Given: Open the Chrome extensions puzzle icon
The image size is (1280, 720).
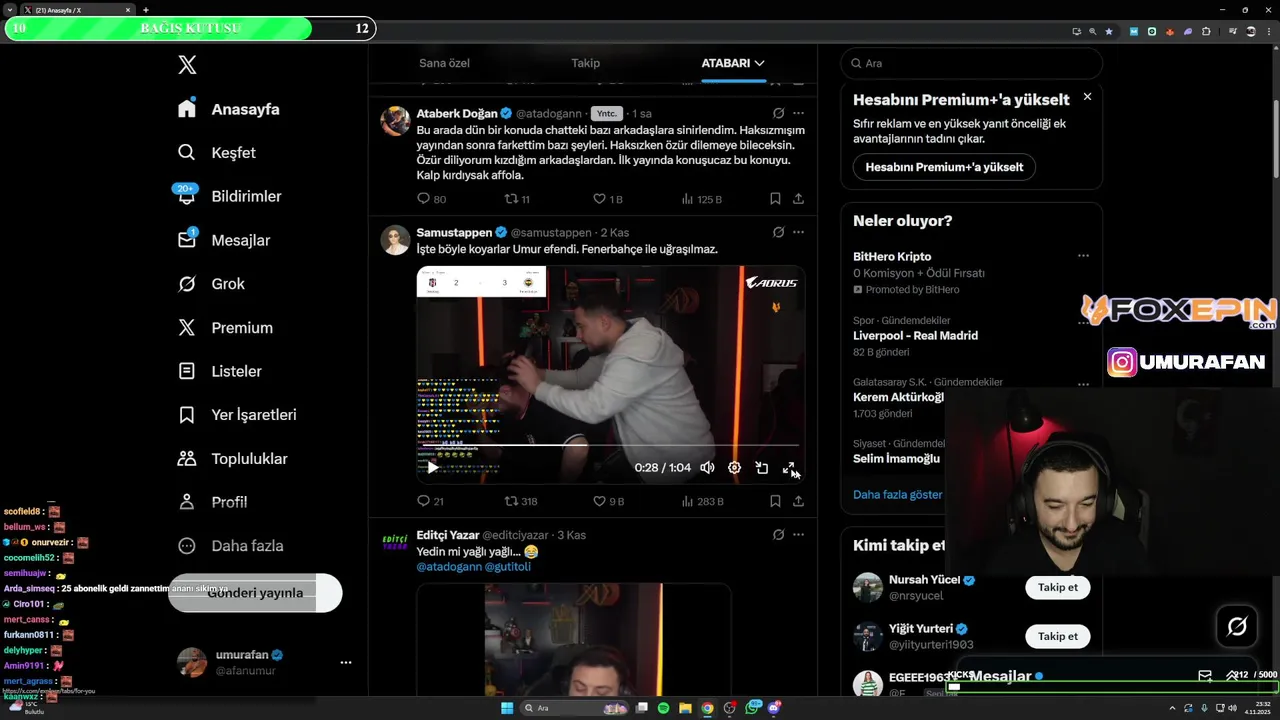Looking at the screenshot, I should (1206, 31).
